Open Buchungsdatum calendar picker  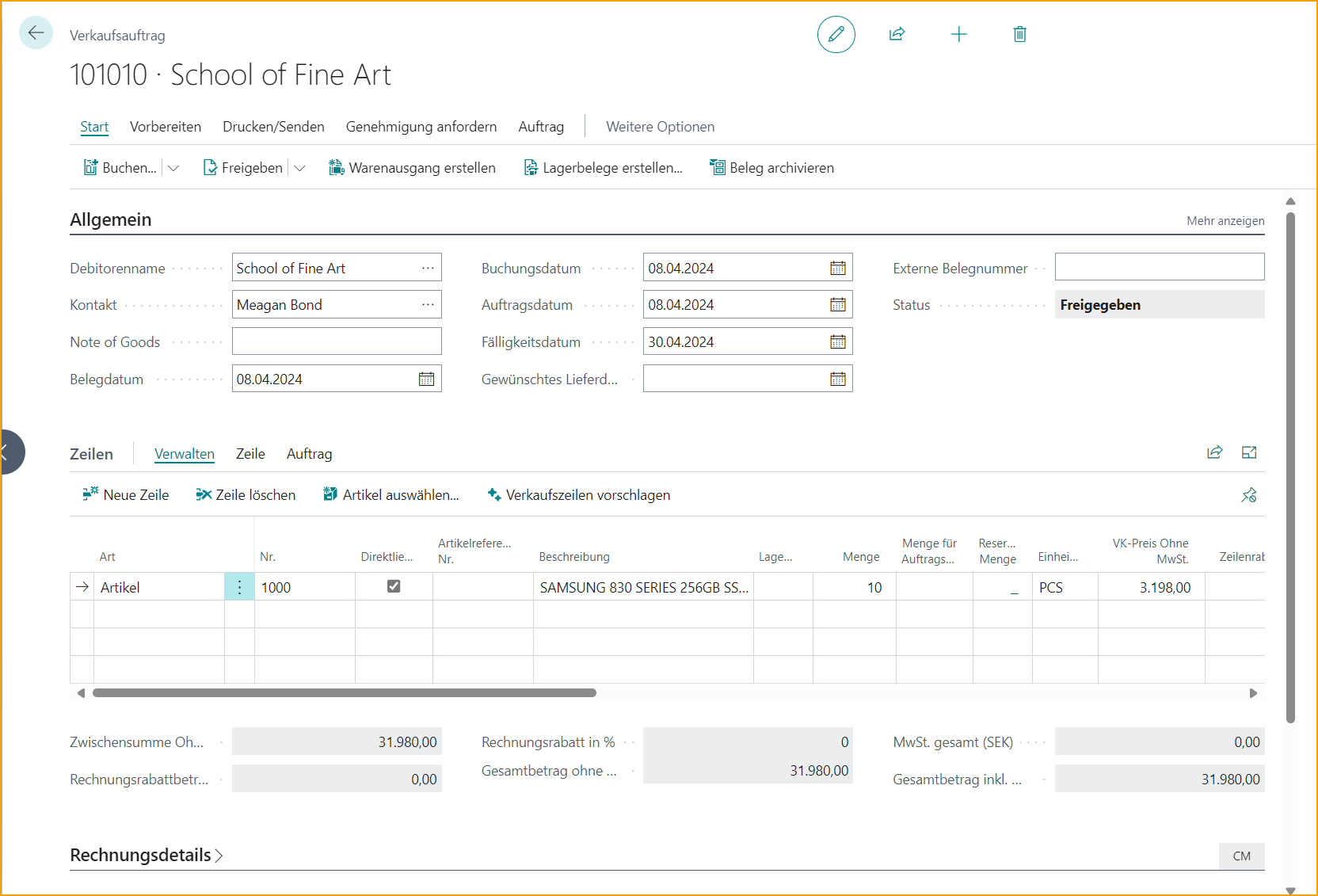pyautogui.click(x=837, y=269)
